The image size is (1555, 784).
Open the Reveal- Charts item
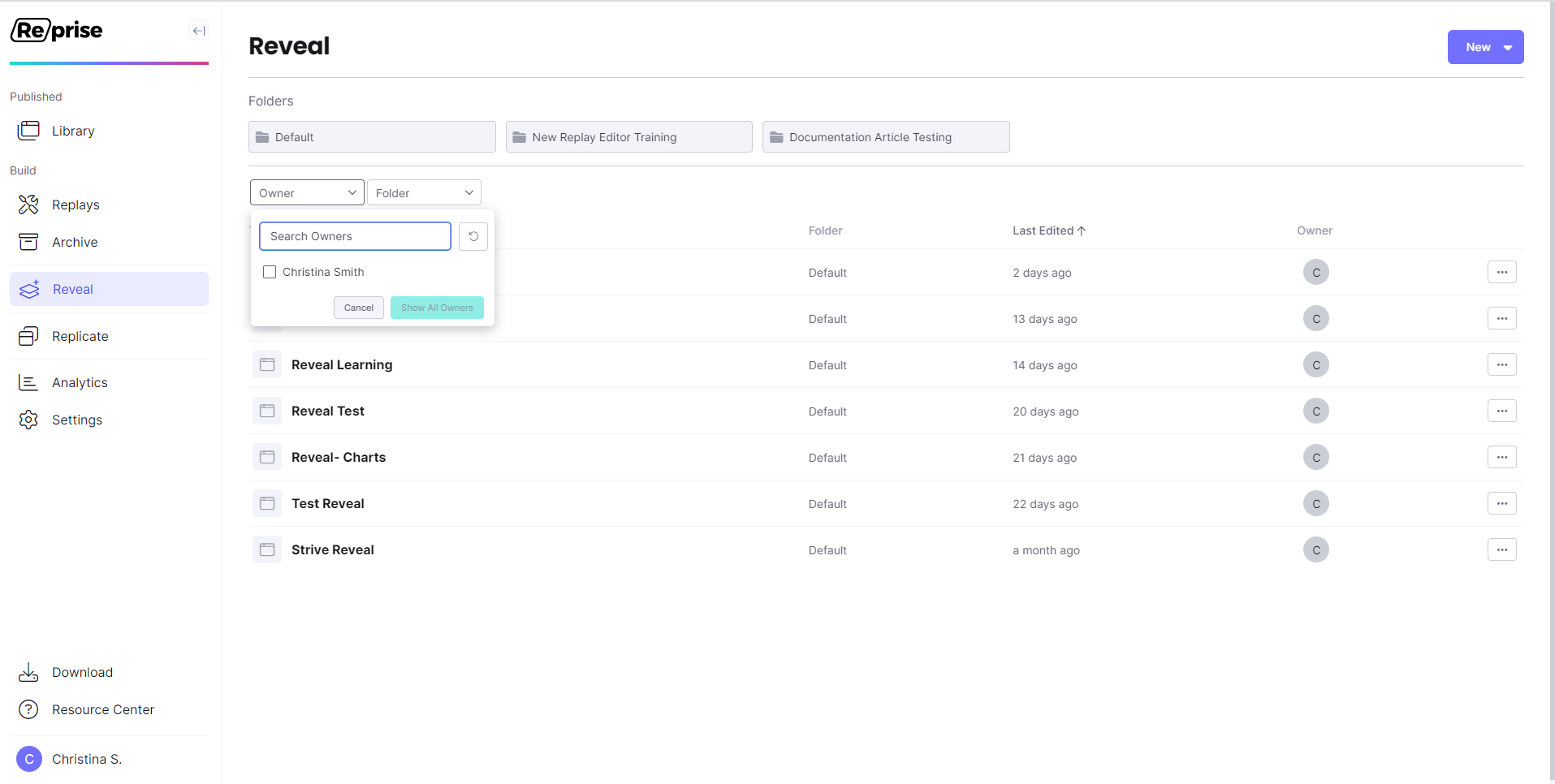(339, 457)
